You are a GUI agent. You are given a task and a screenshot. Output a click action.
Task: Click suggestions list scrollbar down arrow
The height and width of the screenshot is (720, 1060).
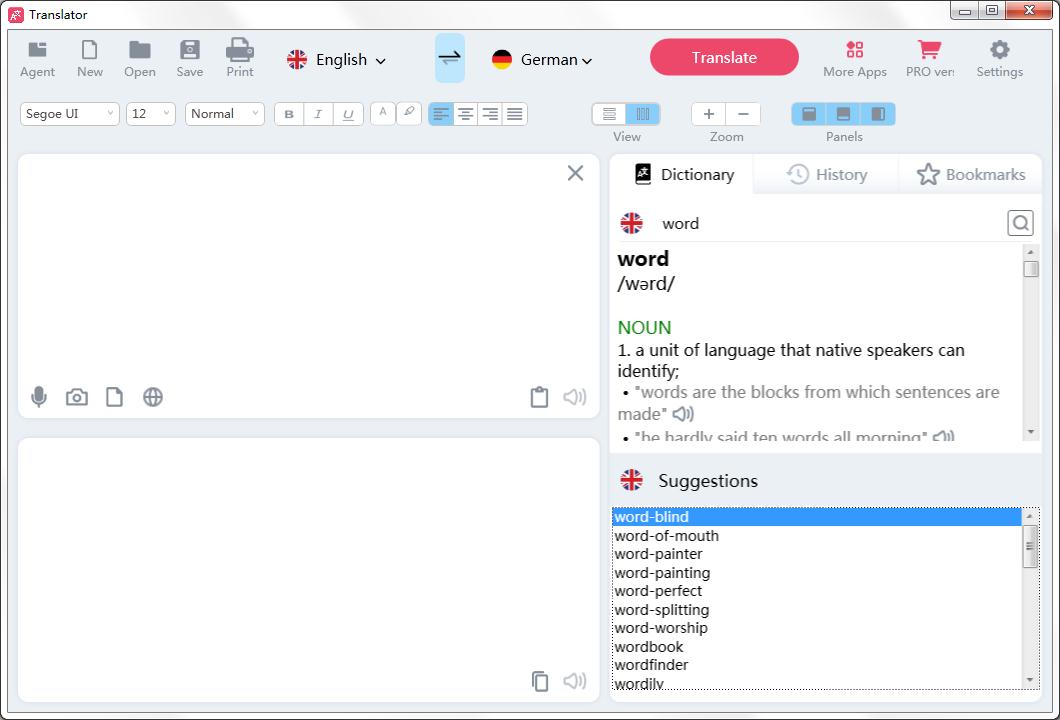tap(1030, 680)
